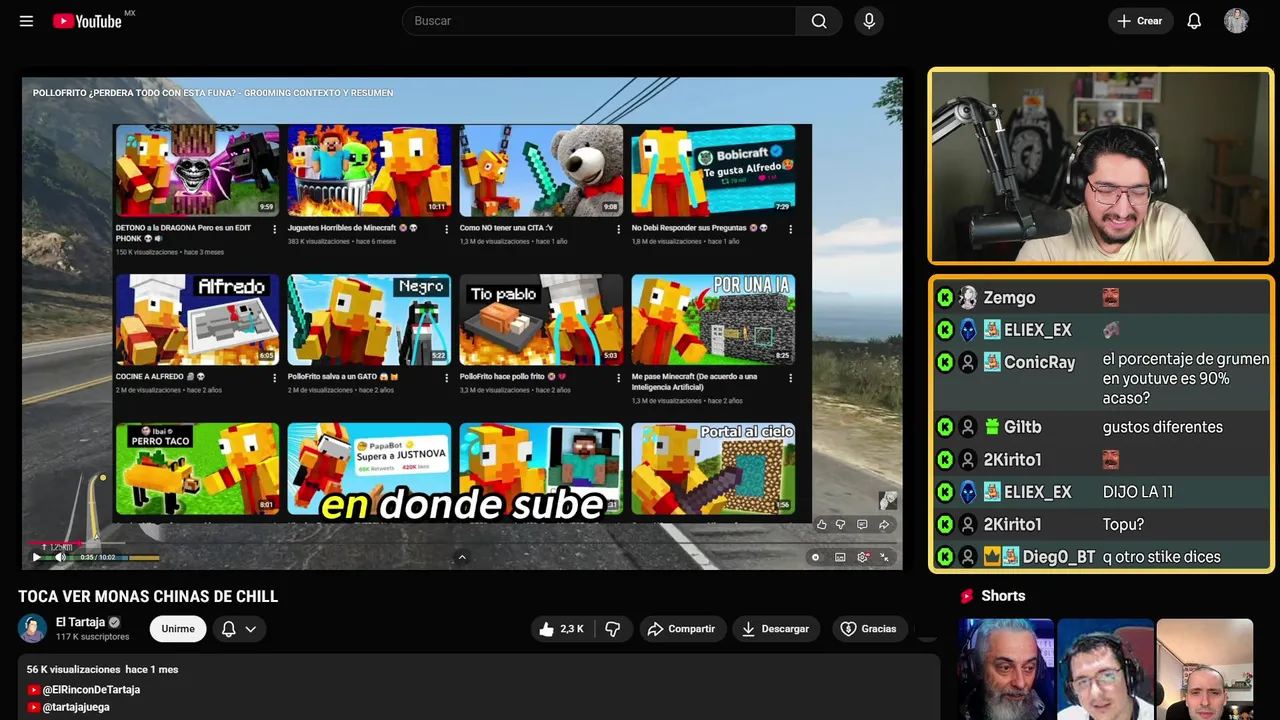
Task: Open the Gracias super thanks button
Action: (868, 629)
